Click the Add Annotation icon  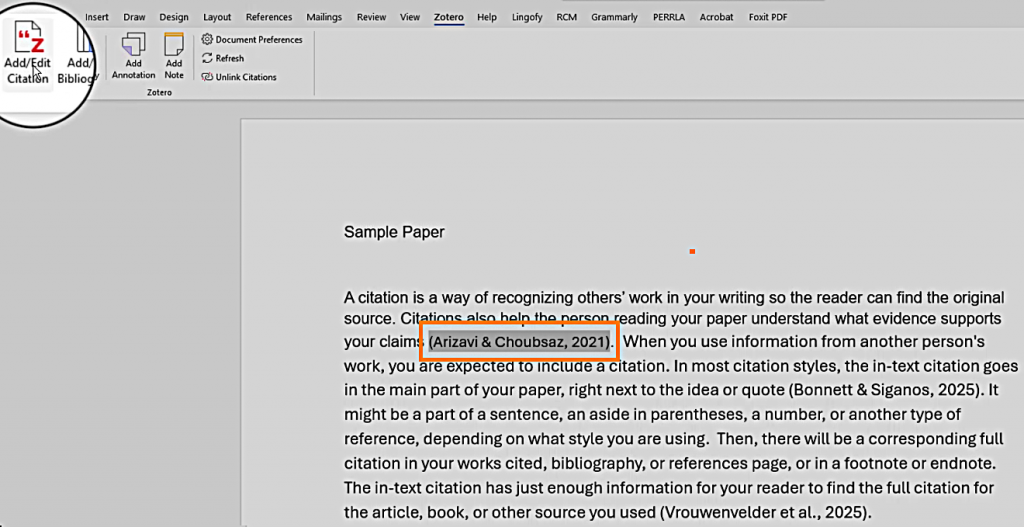coord(133,55)
